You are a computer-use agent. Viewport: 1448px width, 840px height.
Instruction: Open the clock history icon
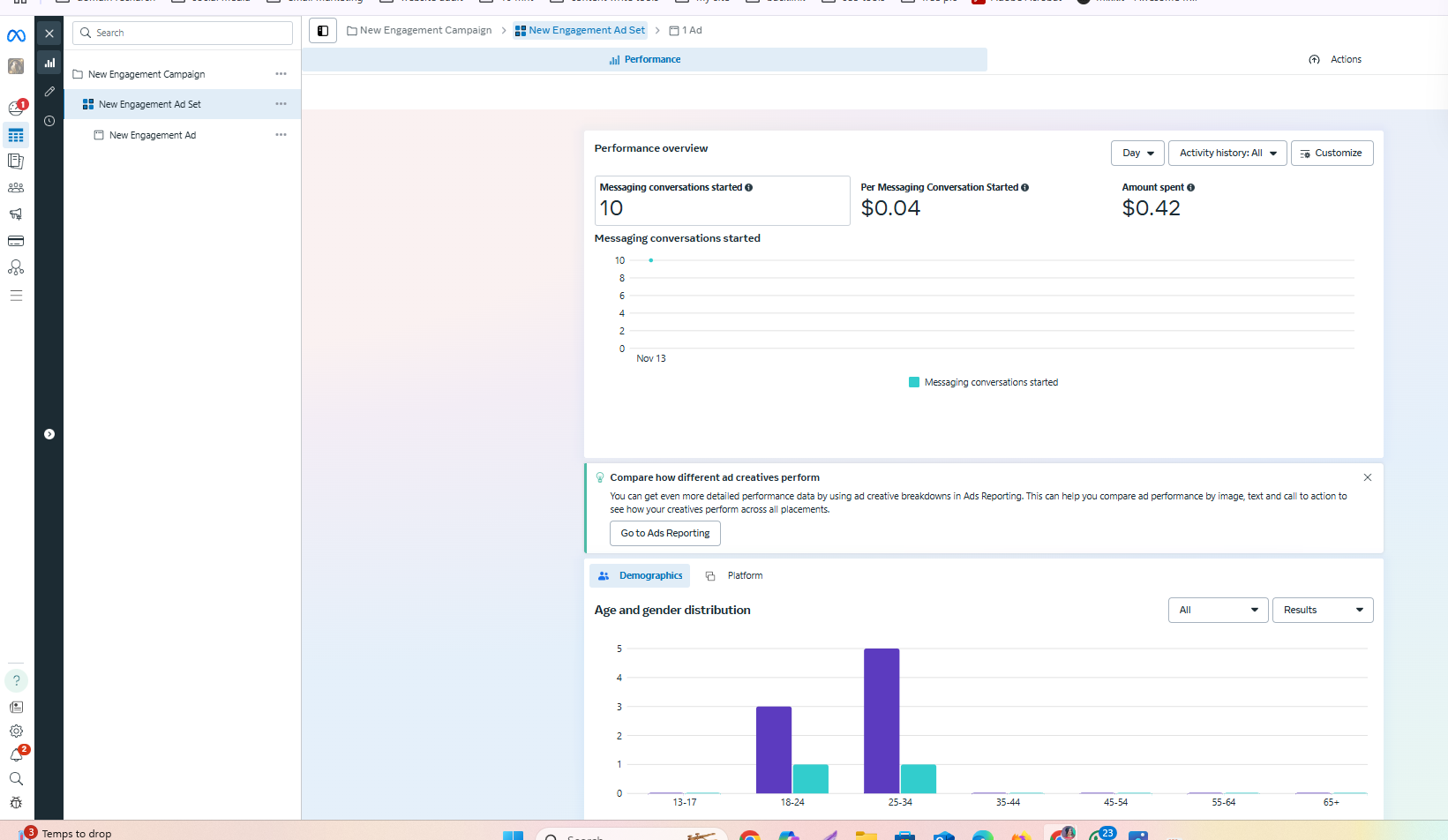[49, 121]
